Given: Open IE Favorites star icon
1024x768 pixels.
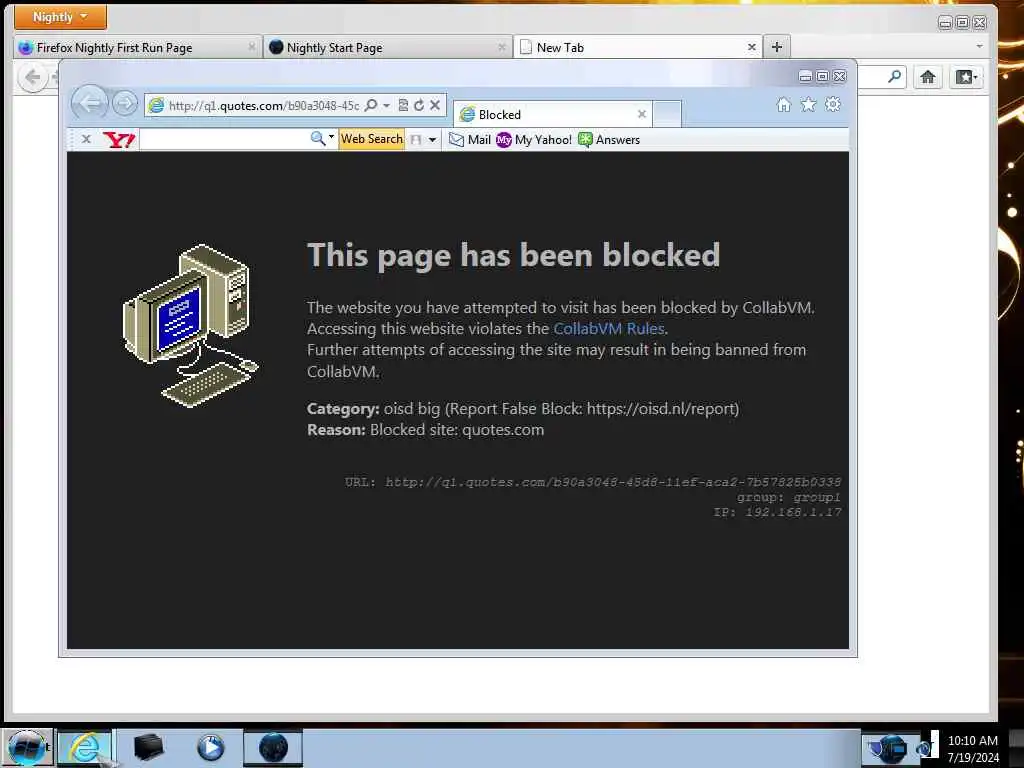Looking at the screenshot, I should click(808, 104).
